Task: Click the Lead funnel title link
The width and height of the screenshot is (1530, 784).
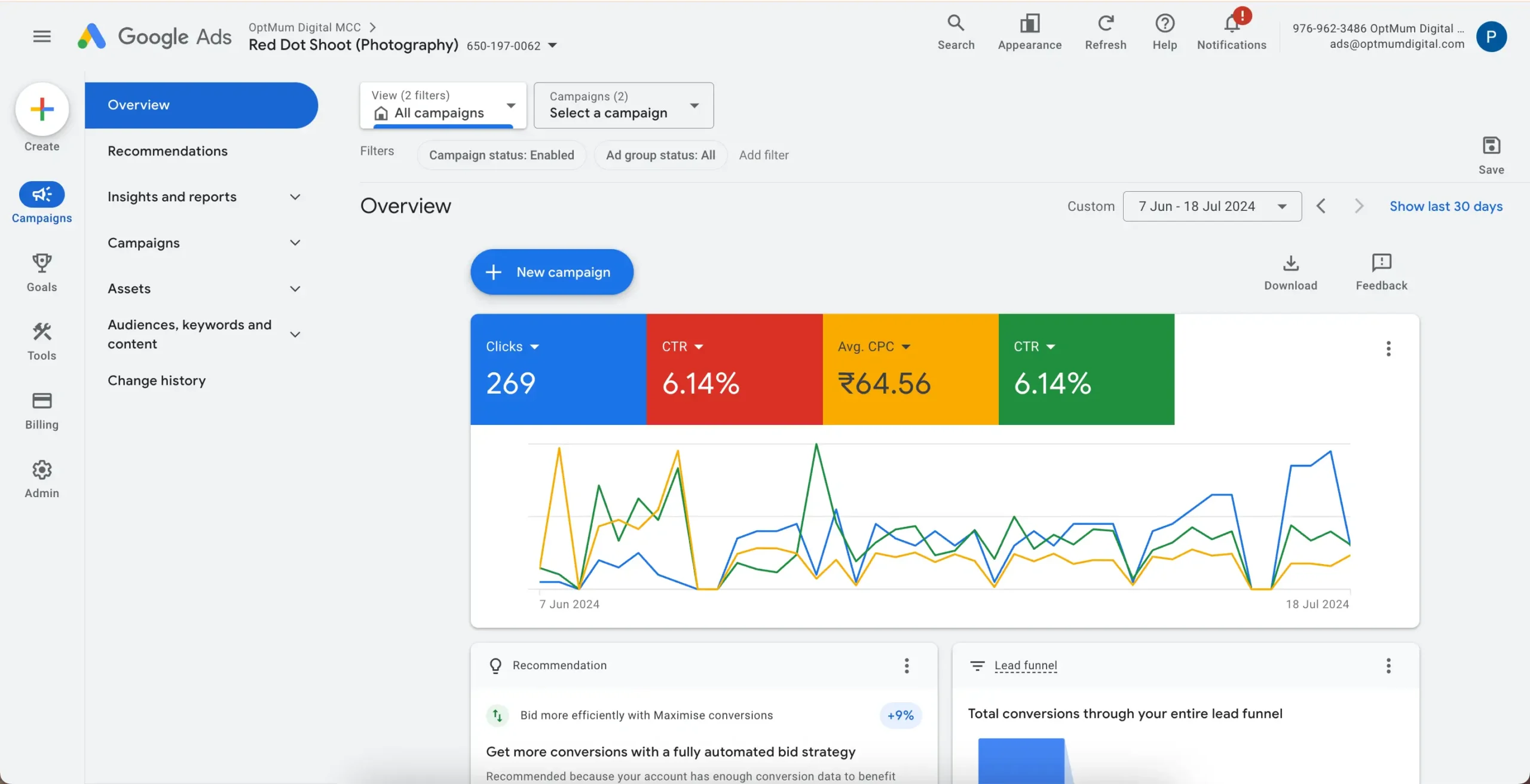Action: [x=1026, y=666]
